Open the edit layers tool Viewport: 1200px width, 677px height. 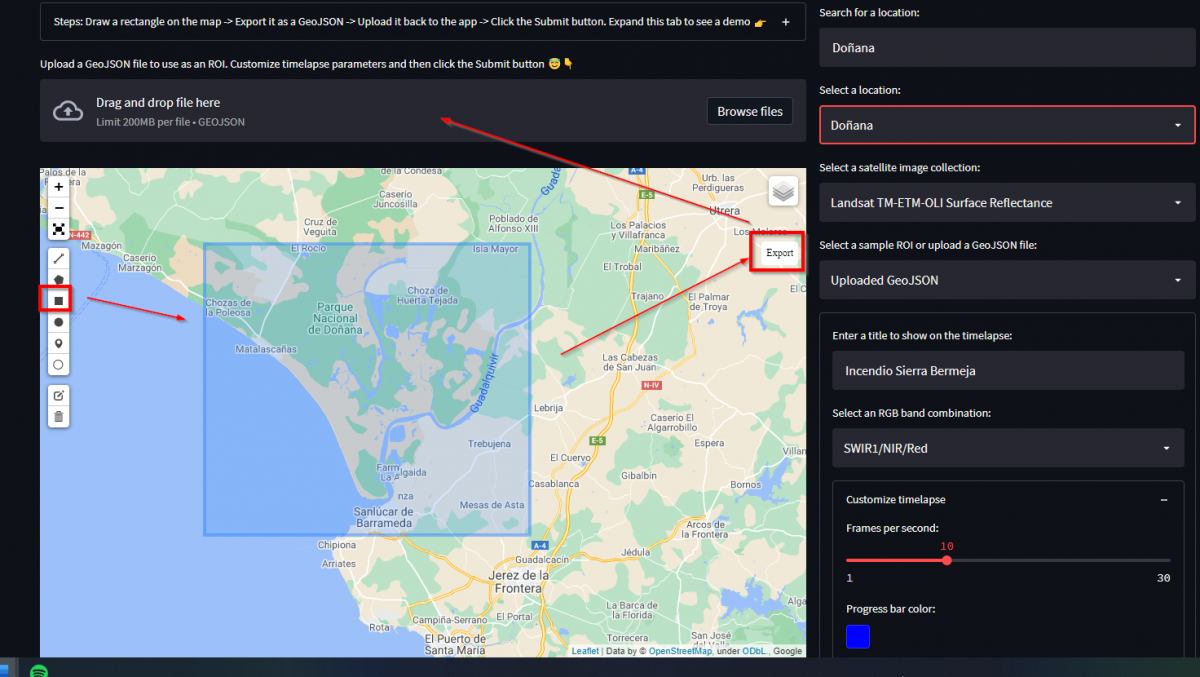tap(58, 394)
